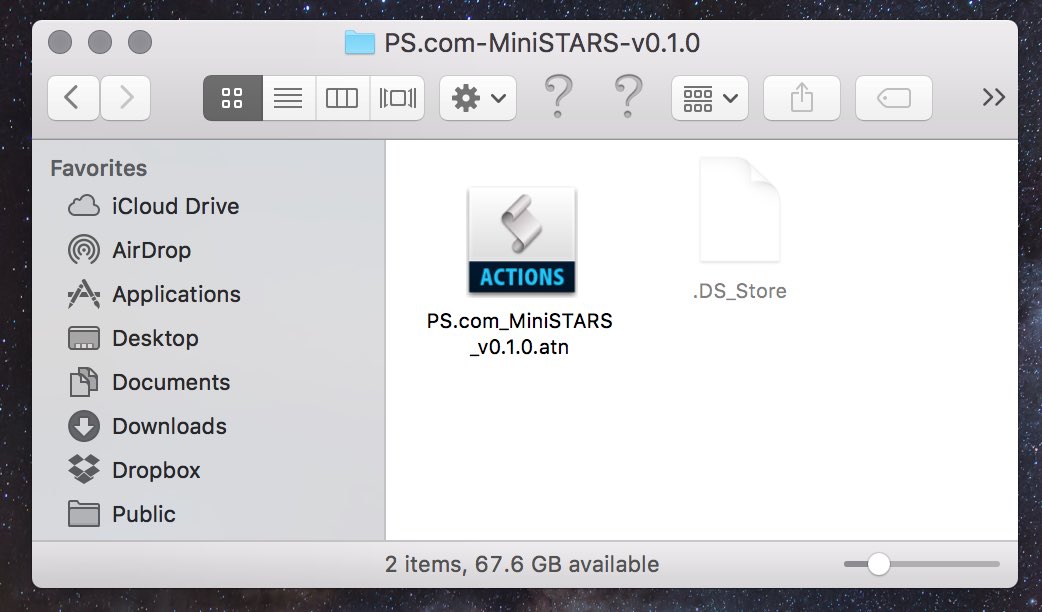1042x612 pixels.
Task: Select the ACTIONS file icon
Action: [522, 241]
